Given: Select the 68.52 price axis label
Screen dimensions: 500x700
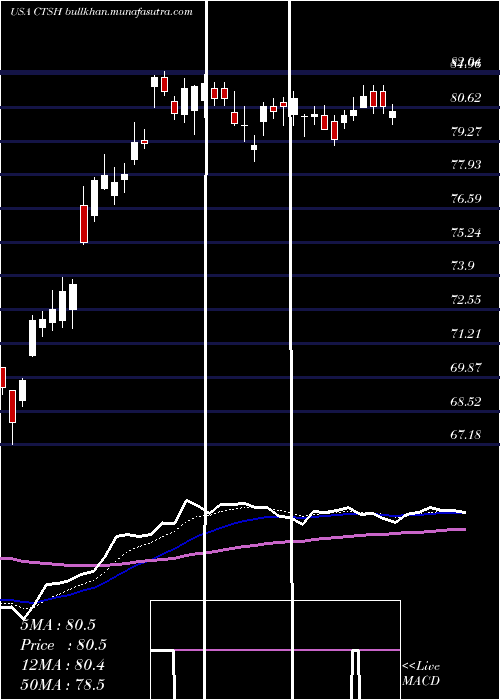Looking at the screenshot, I should (x=466, y=401).
